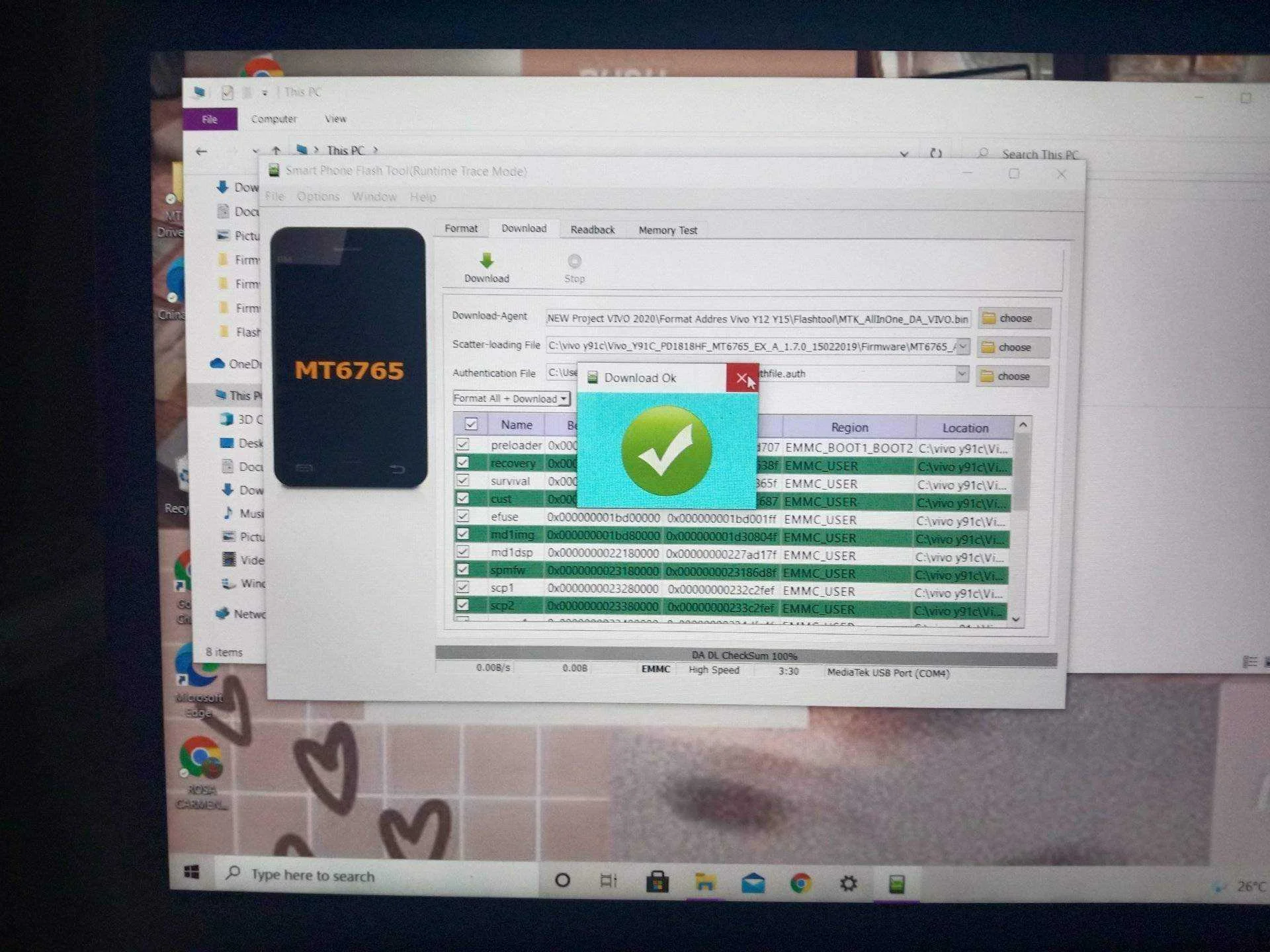Click the taskbar search box
Screen dimensions: 1270x952
click(377, 877)
